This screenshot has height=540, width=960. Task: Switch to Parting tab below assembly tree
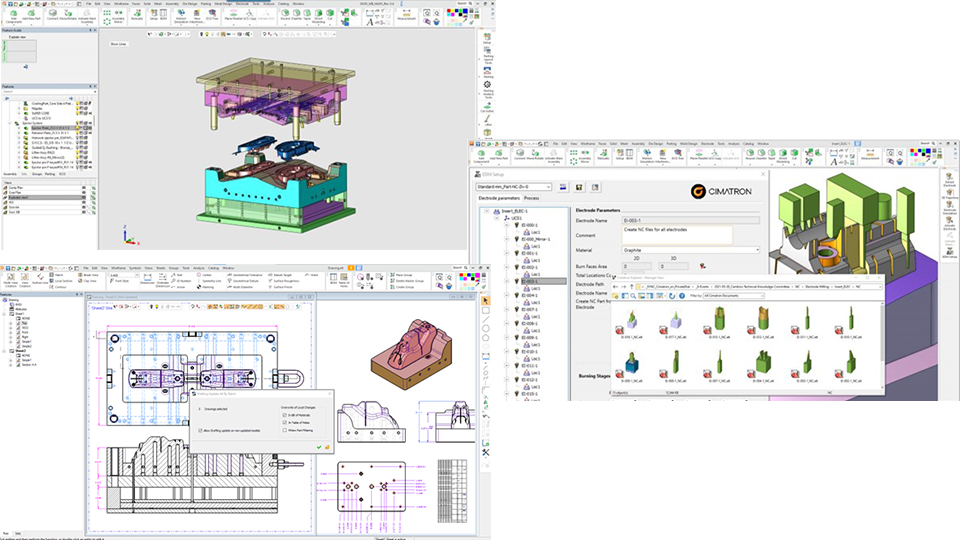(50, 174)
